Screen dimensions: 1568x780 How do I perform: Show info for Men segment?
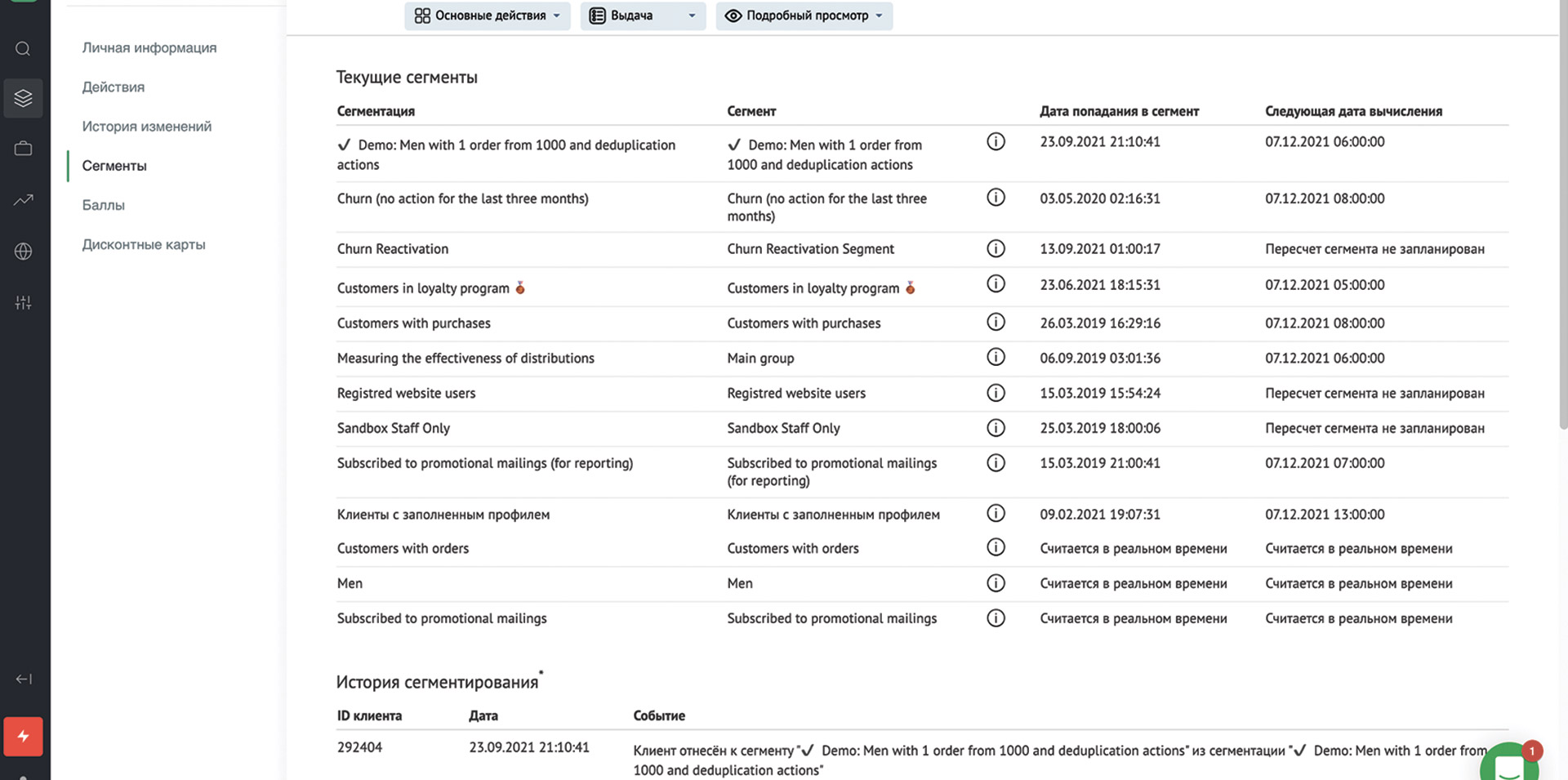point(996,583)
